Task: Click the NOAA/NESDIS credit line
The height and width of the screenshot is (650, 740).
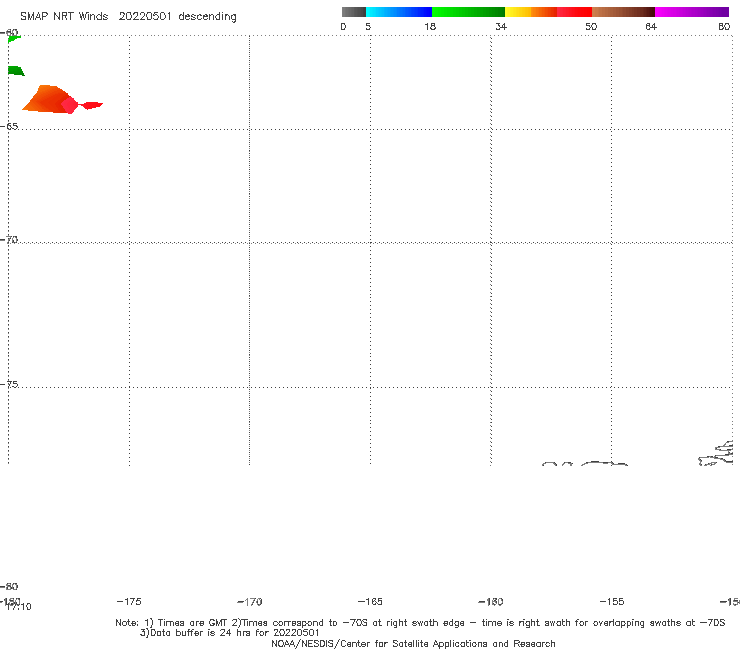Action: tap(413, 644)
